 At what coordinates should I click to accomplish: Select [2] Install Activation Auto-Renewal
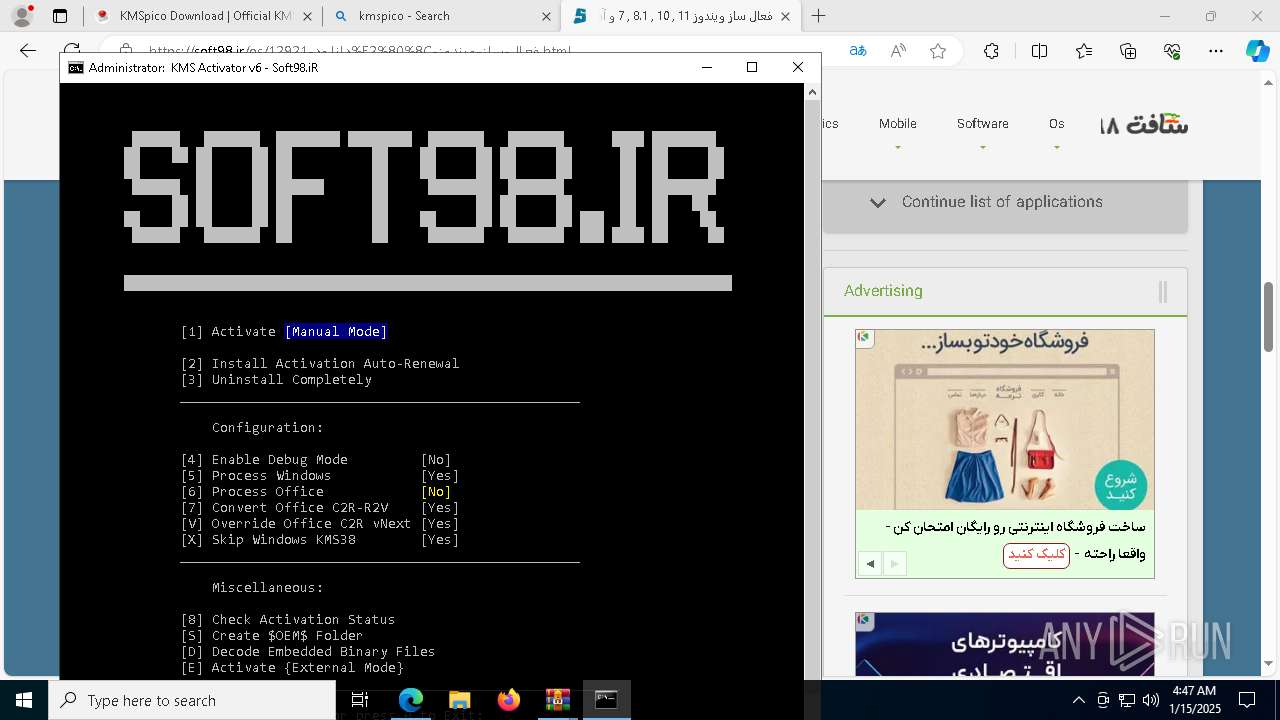pyautogui.click(x=320, y=364)
